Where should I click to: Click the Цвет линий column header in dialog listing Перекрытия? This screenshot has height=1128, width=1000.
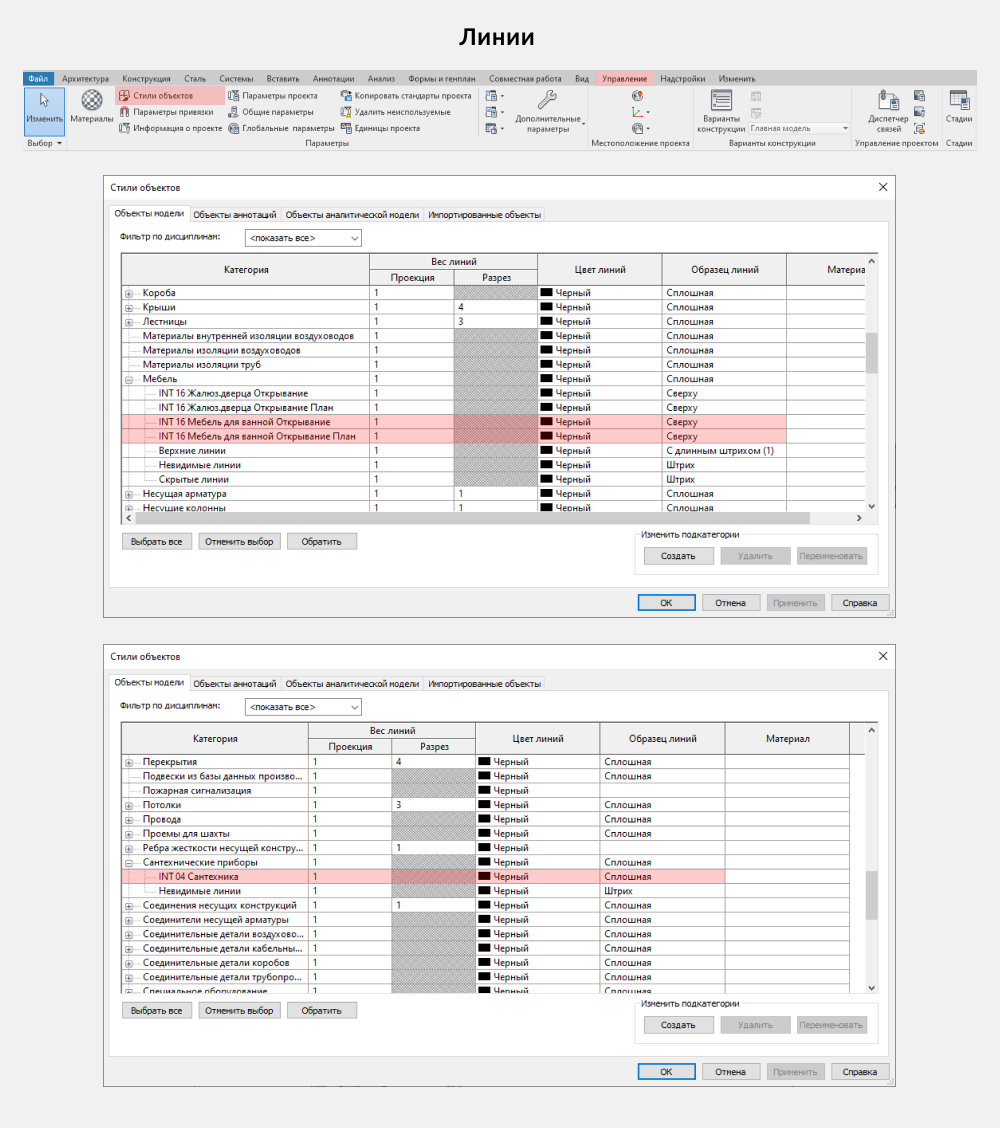(x=538, y=739)
